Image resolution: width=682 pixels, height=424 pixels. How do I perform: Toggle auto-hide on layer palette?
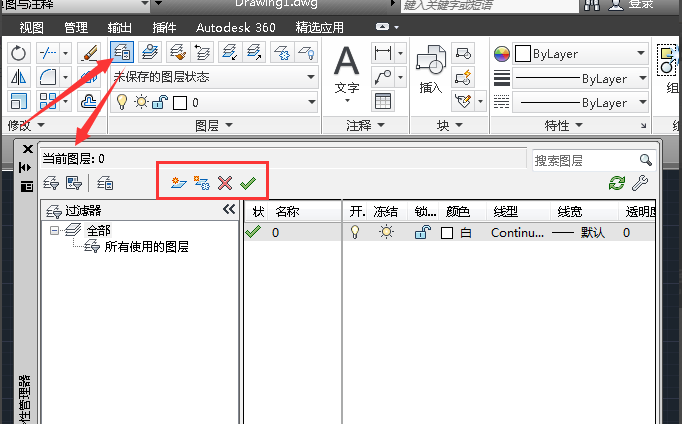(x=25, y=167)
